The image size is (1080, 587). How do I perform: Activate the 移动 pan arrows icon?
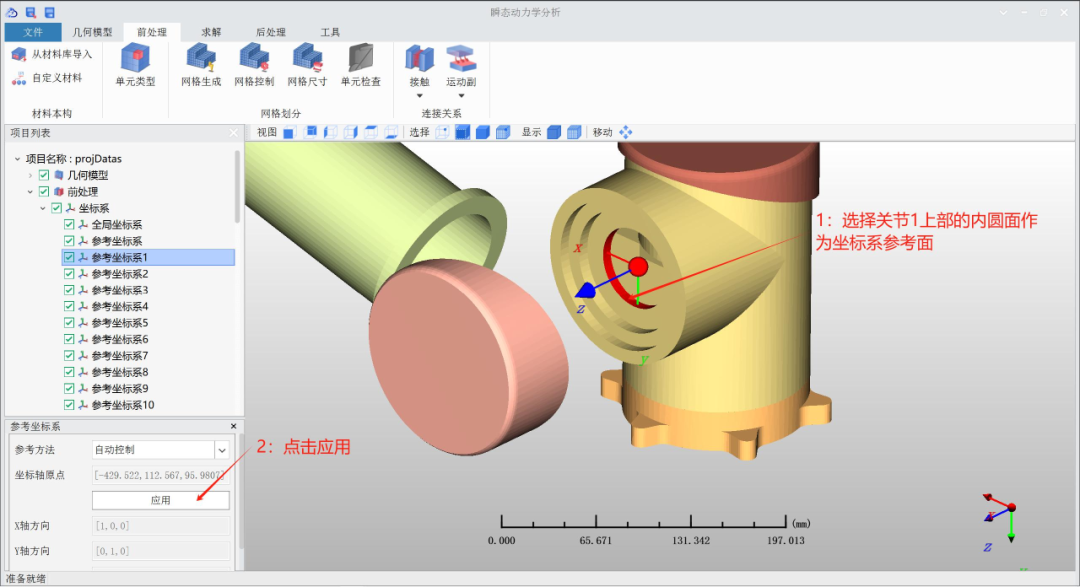coord(625,132)
